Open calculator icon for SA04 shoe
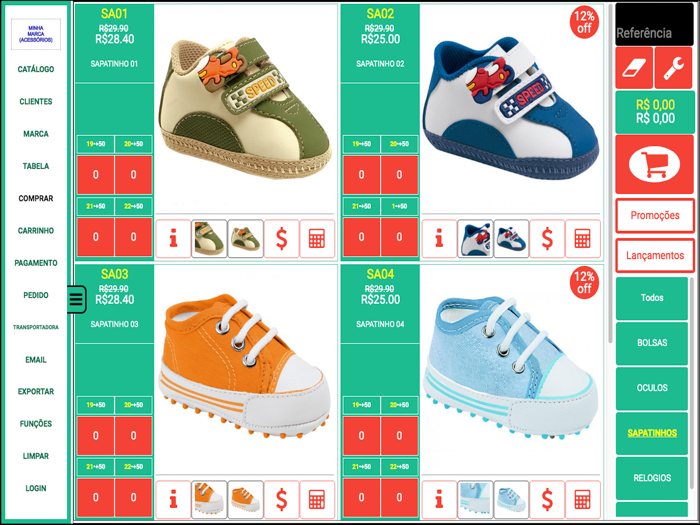 tap(583, 500)
